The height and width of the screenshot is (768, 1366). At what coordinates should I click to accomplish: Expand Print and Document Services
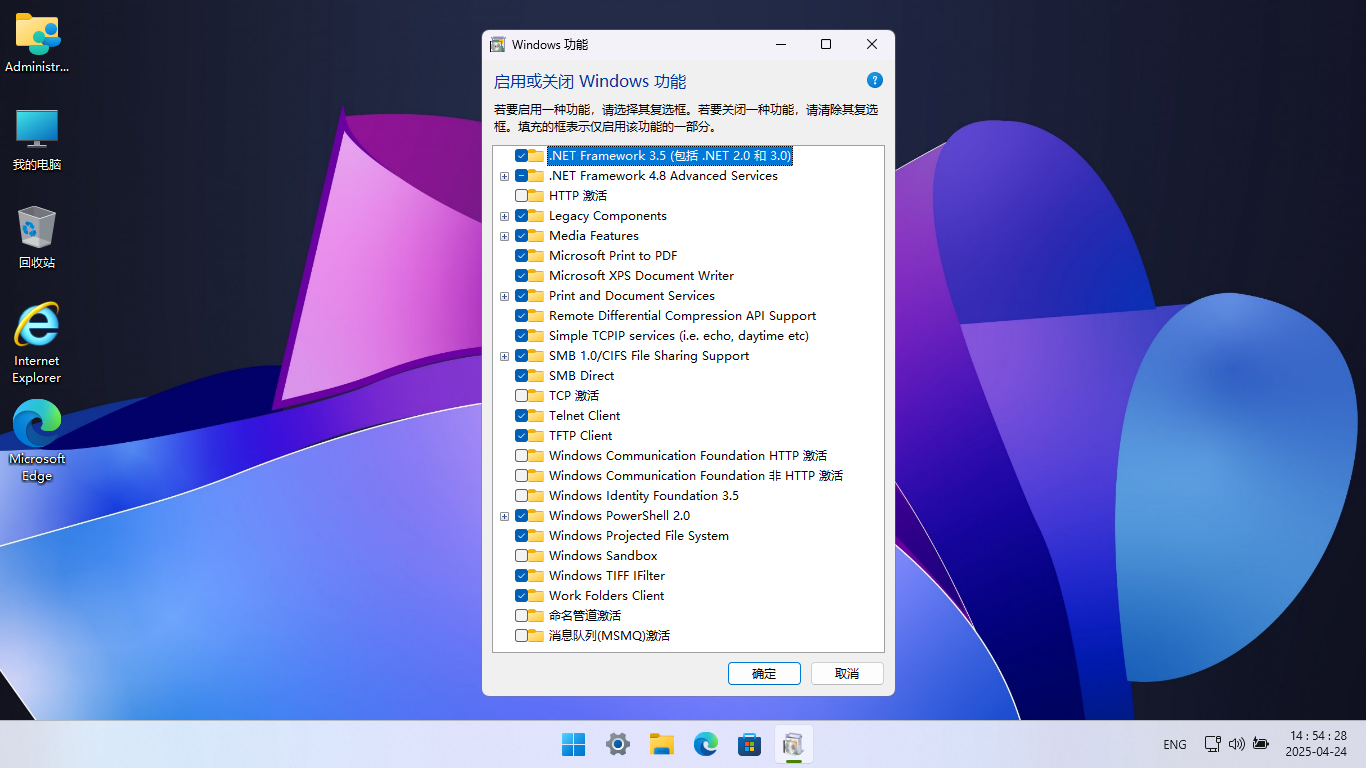coord(505,296)
